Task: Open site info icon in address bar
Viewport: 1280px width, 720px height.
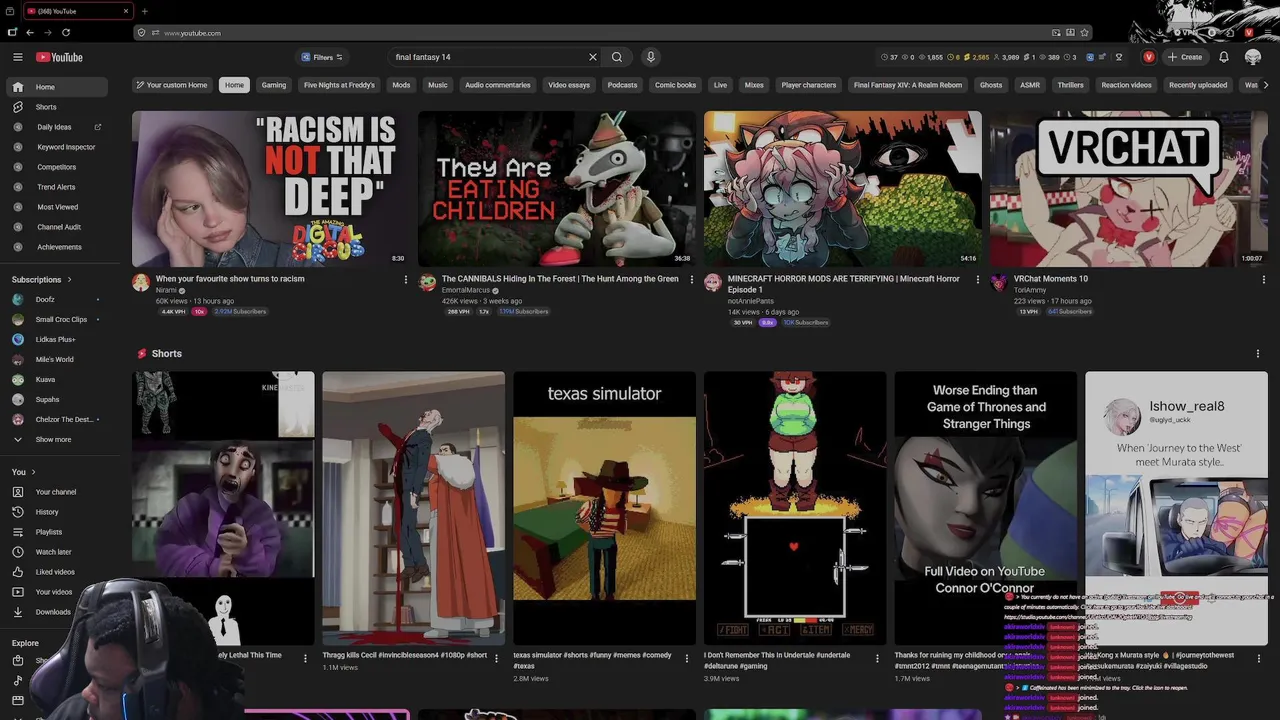Action: click(x=155, y=33)
